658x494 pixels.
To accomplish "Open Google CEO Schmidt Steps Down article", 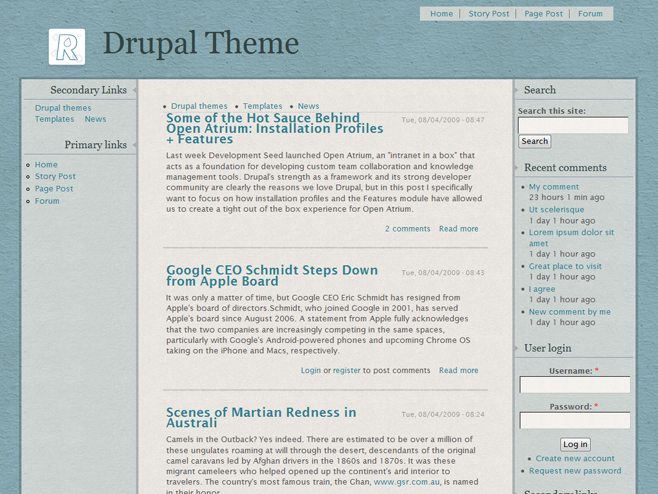I will [272, 276].
